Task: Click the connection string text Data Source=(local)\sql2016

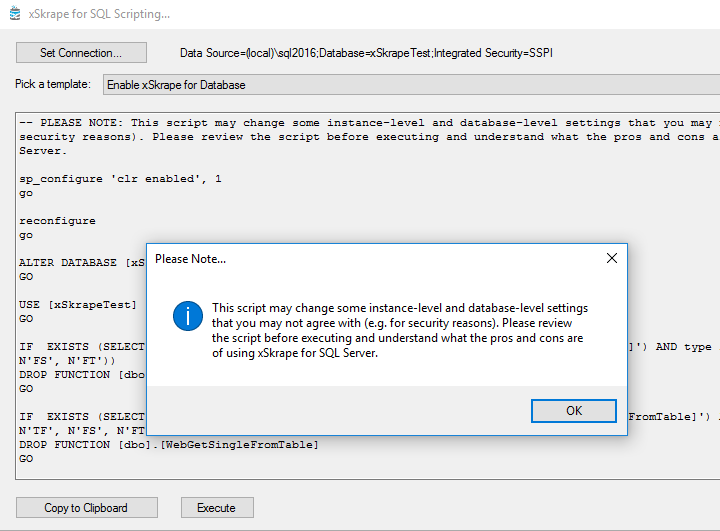Action: pos(366,53)
